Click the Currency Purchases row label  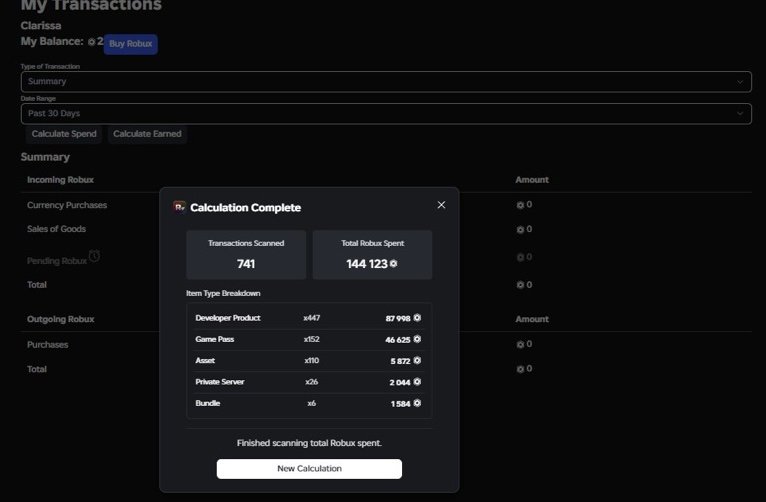tap(67, 205)
